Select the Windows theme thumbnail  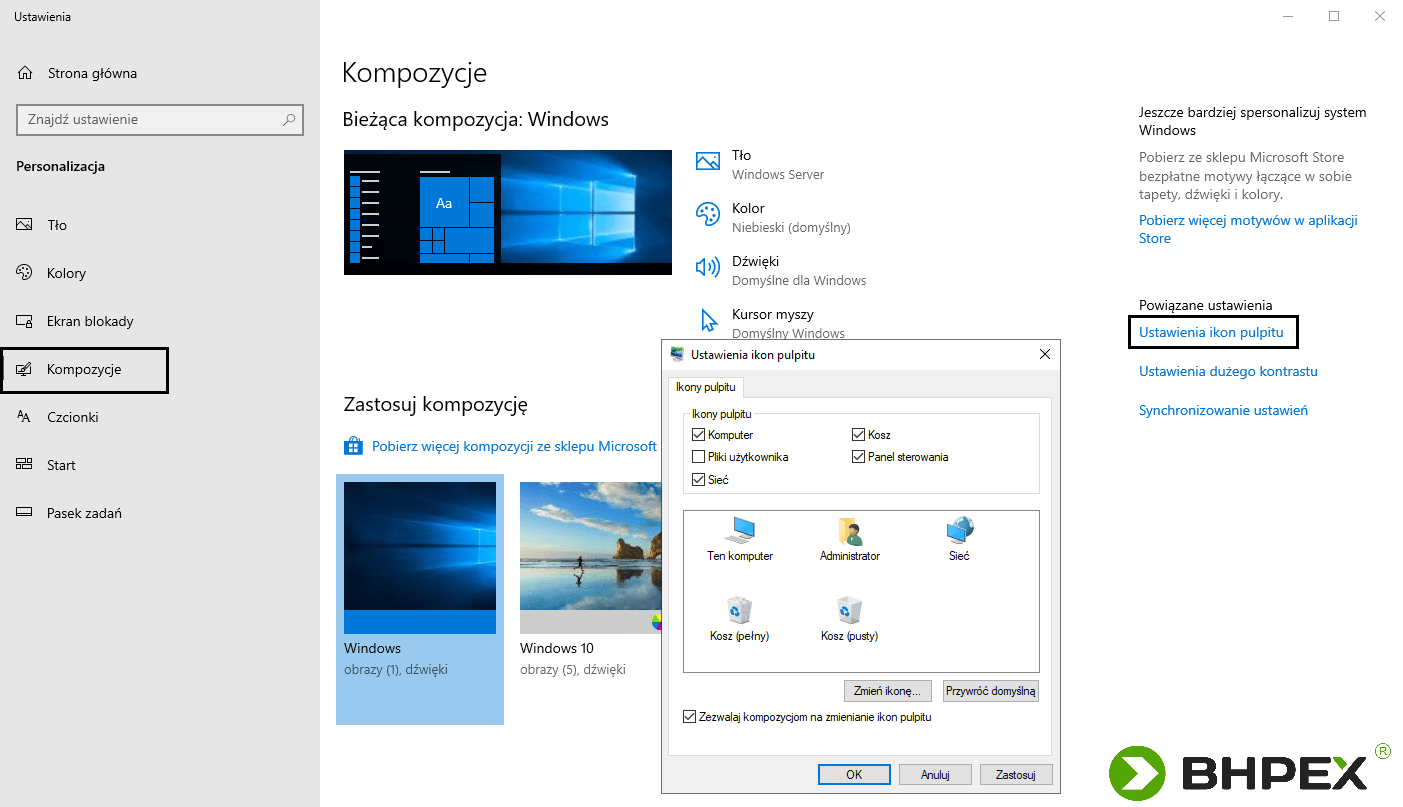tap(420, 558)
